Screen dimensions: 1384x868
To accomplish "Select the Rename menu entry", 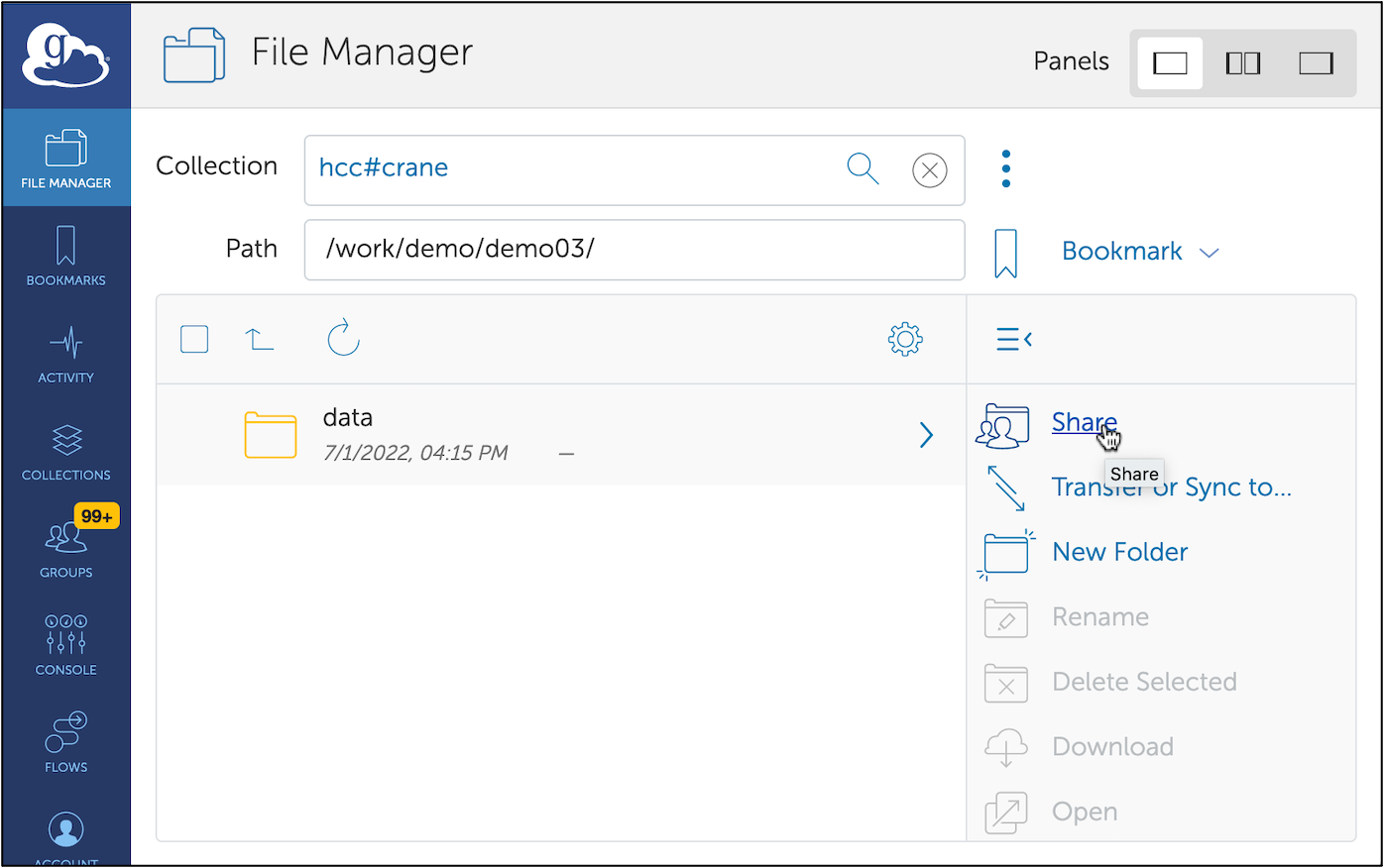I will point(1100,617).
